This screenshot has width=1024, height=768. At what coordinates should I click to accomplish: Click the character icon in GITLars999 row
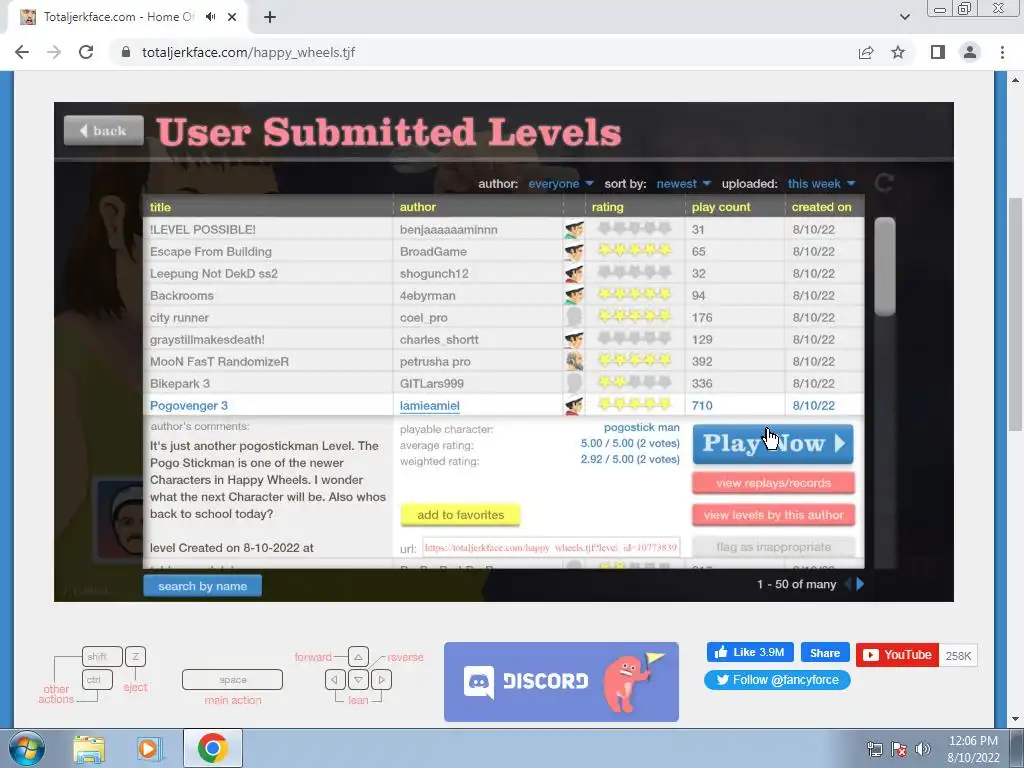(574, 383)
